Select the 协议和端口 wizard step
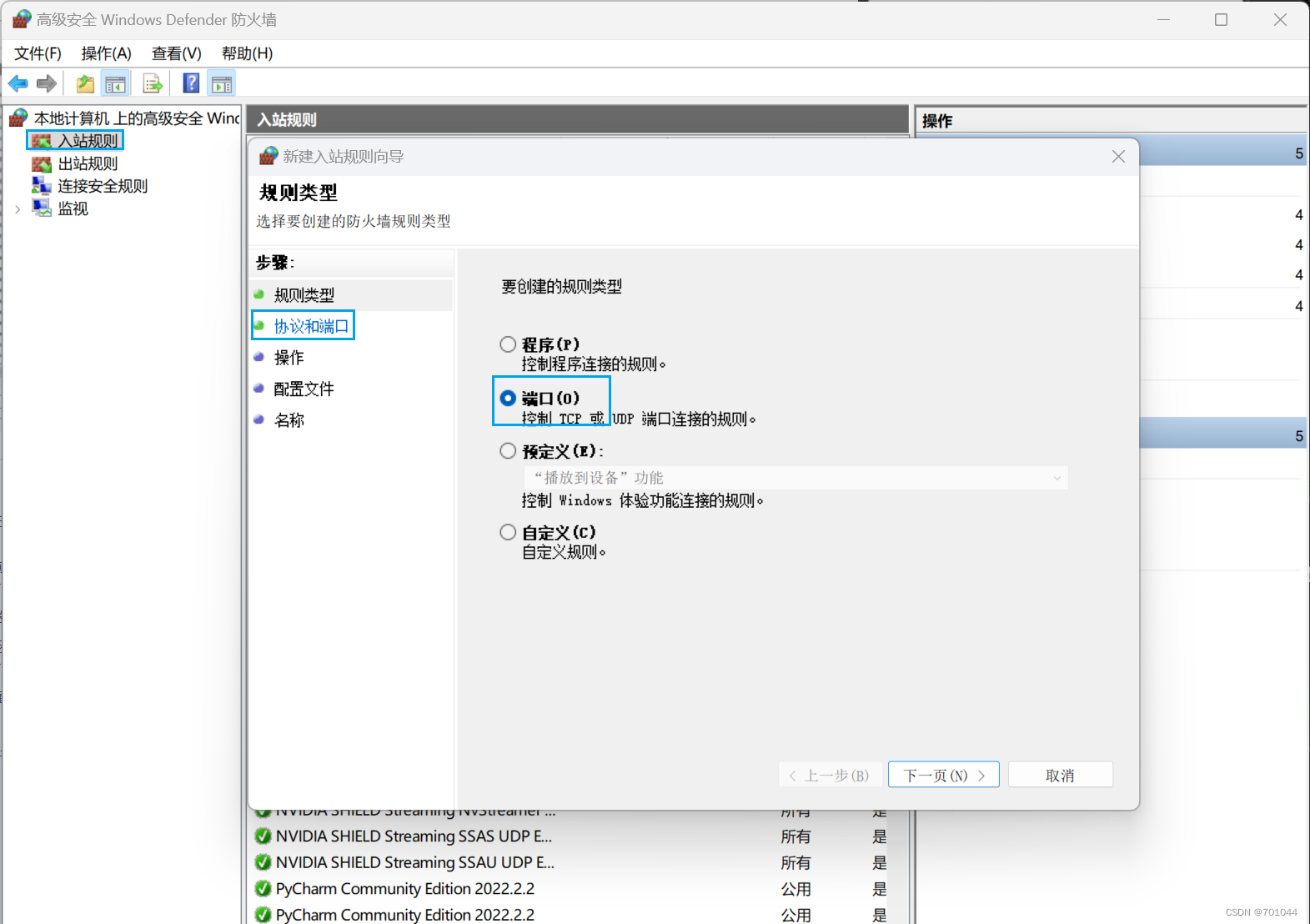Screen dimensions: 1310x924 [311, 325]
